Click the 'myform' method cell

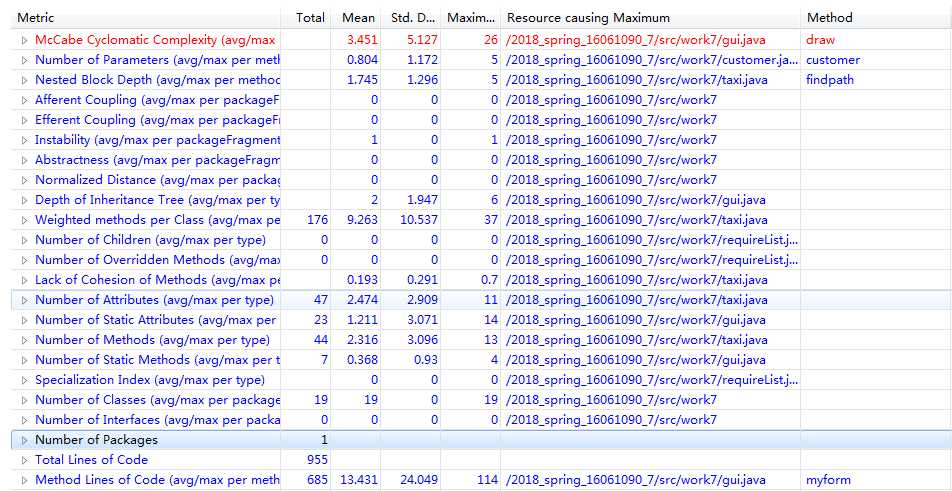[x=828, y=480]
